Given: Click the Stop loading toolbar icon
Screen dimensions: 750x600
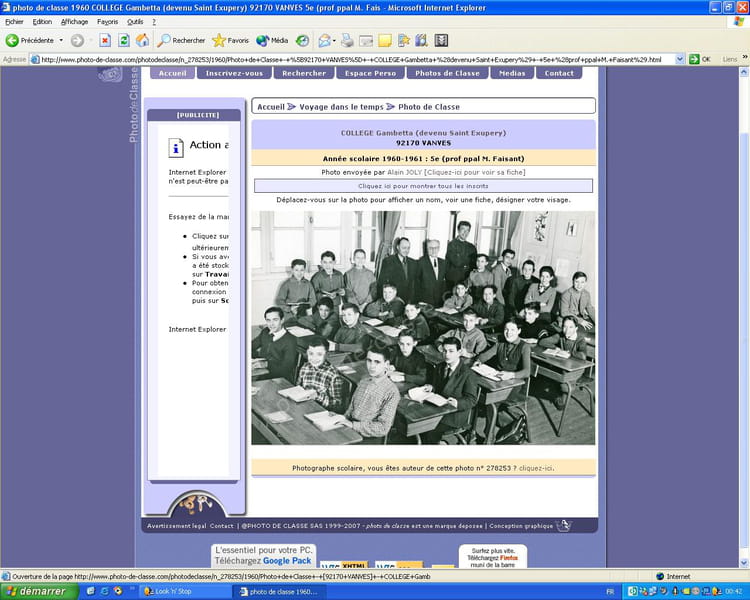Looking at the screenshot, I should 105,41.
